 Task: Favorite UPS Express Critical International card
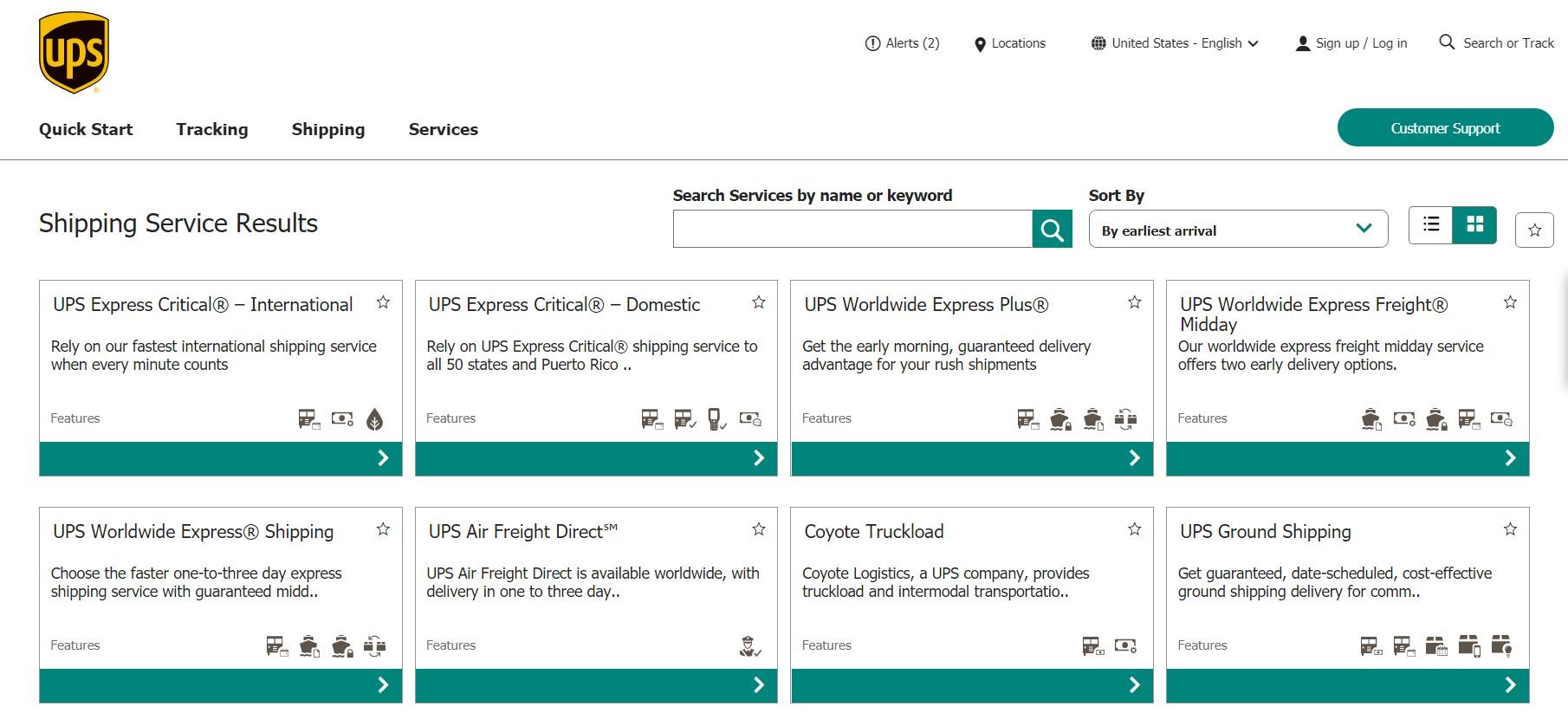(383, 302)
